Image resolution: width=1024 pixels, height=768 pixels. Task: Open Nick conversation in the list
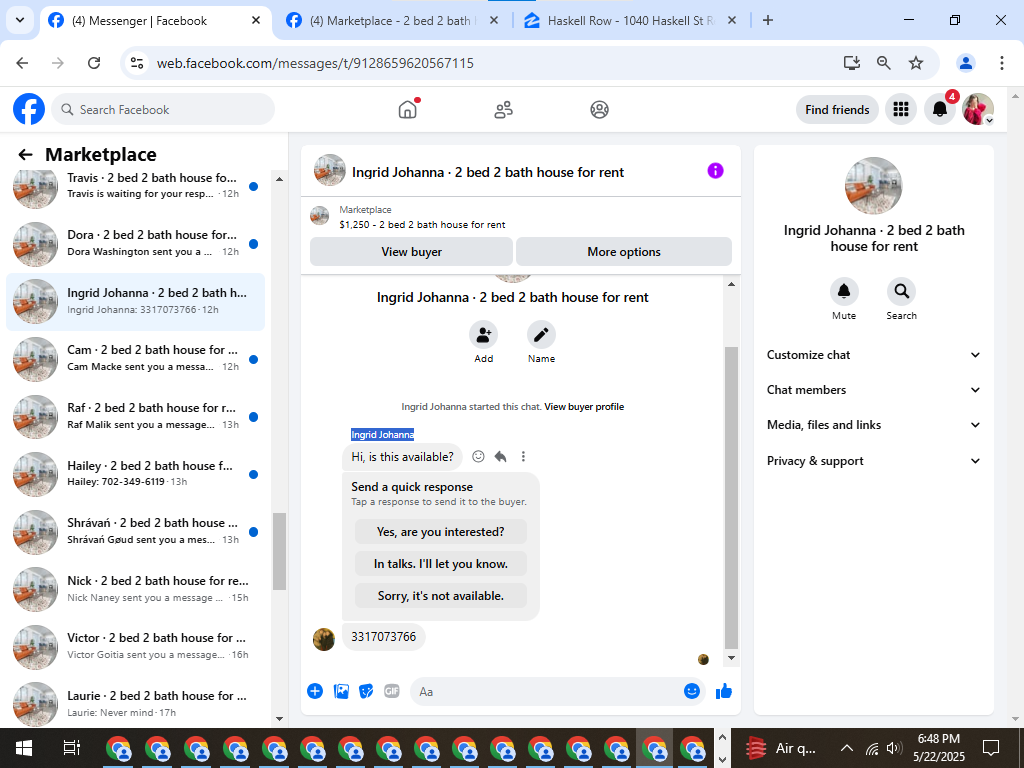click(136, 589)
